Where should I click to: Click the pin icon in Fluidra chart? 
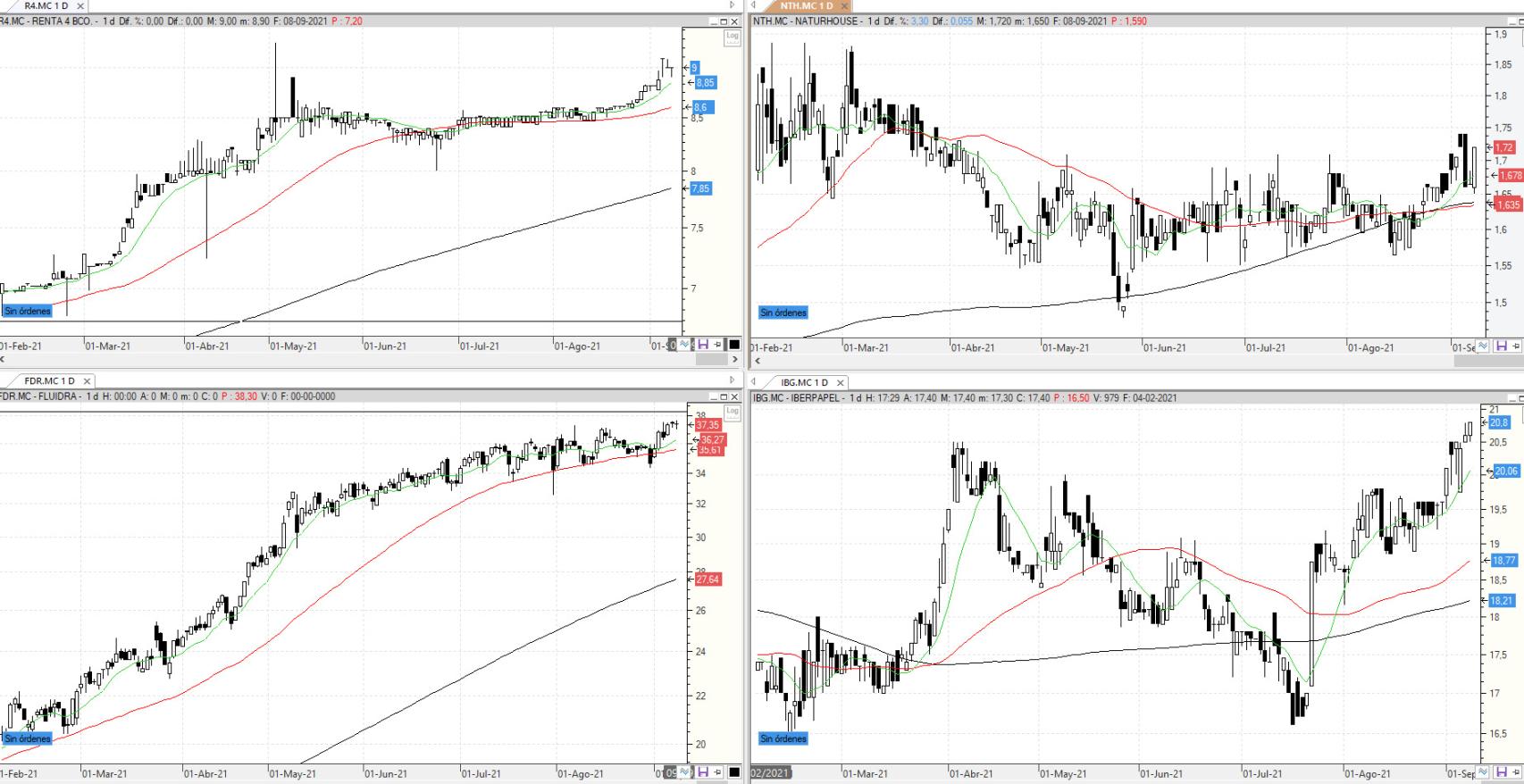click(717, 771)
